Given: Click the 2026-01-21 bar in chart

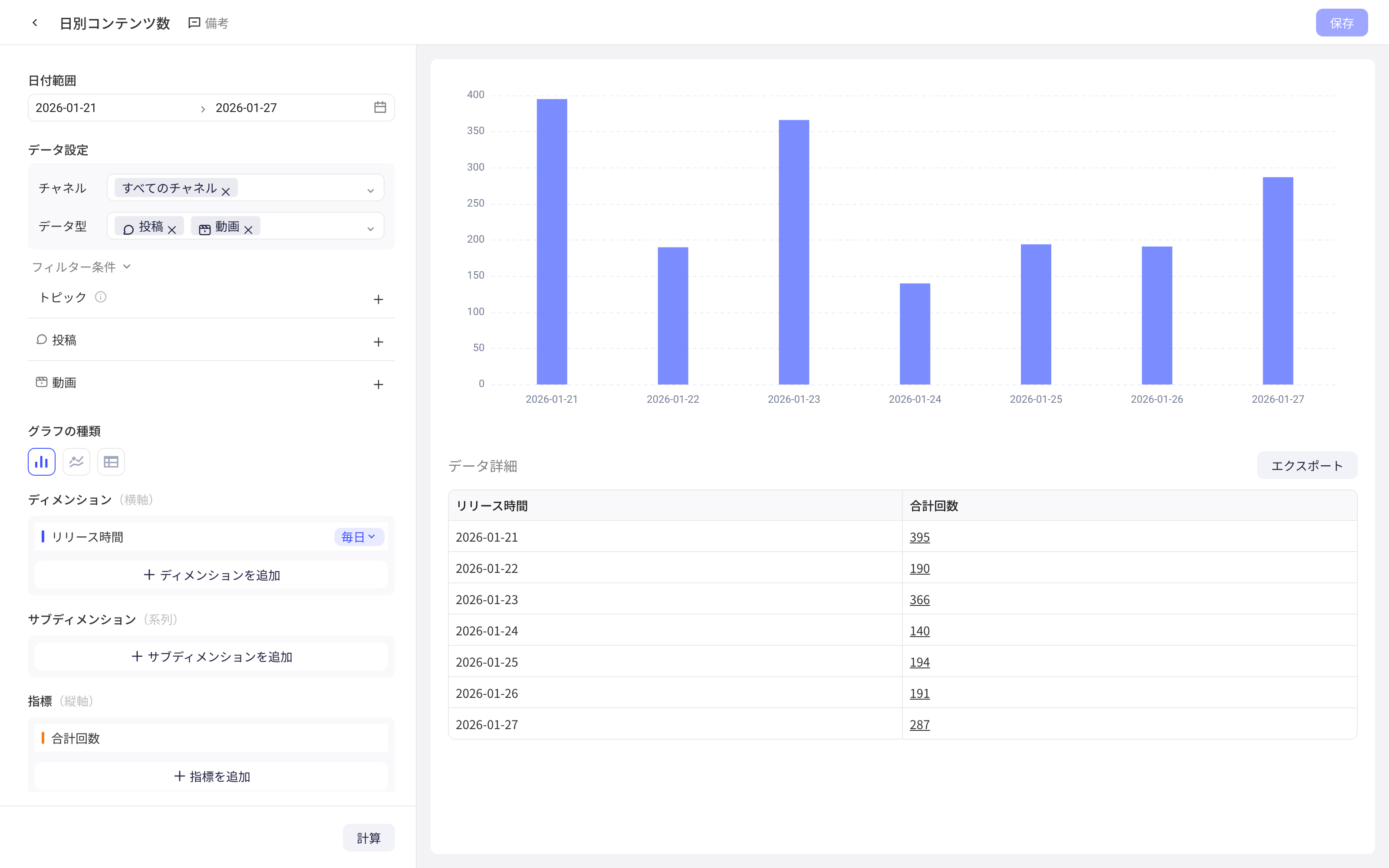Looking at the screenshot, I should tap(552, 242).
